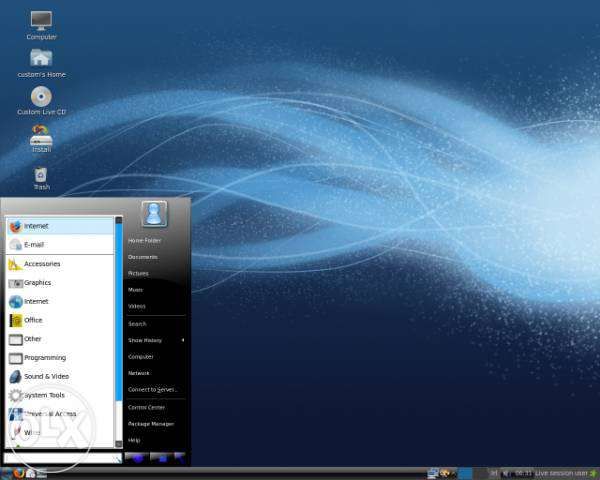Launch the E-mail favorite entry
Image resolution: width=600 pixels, height=480 pixels.
coord(60,245)
